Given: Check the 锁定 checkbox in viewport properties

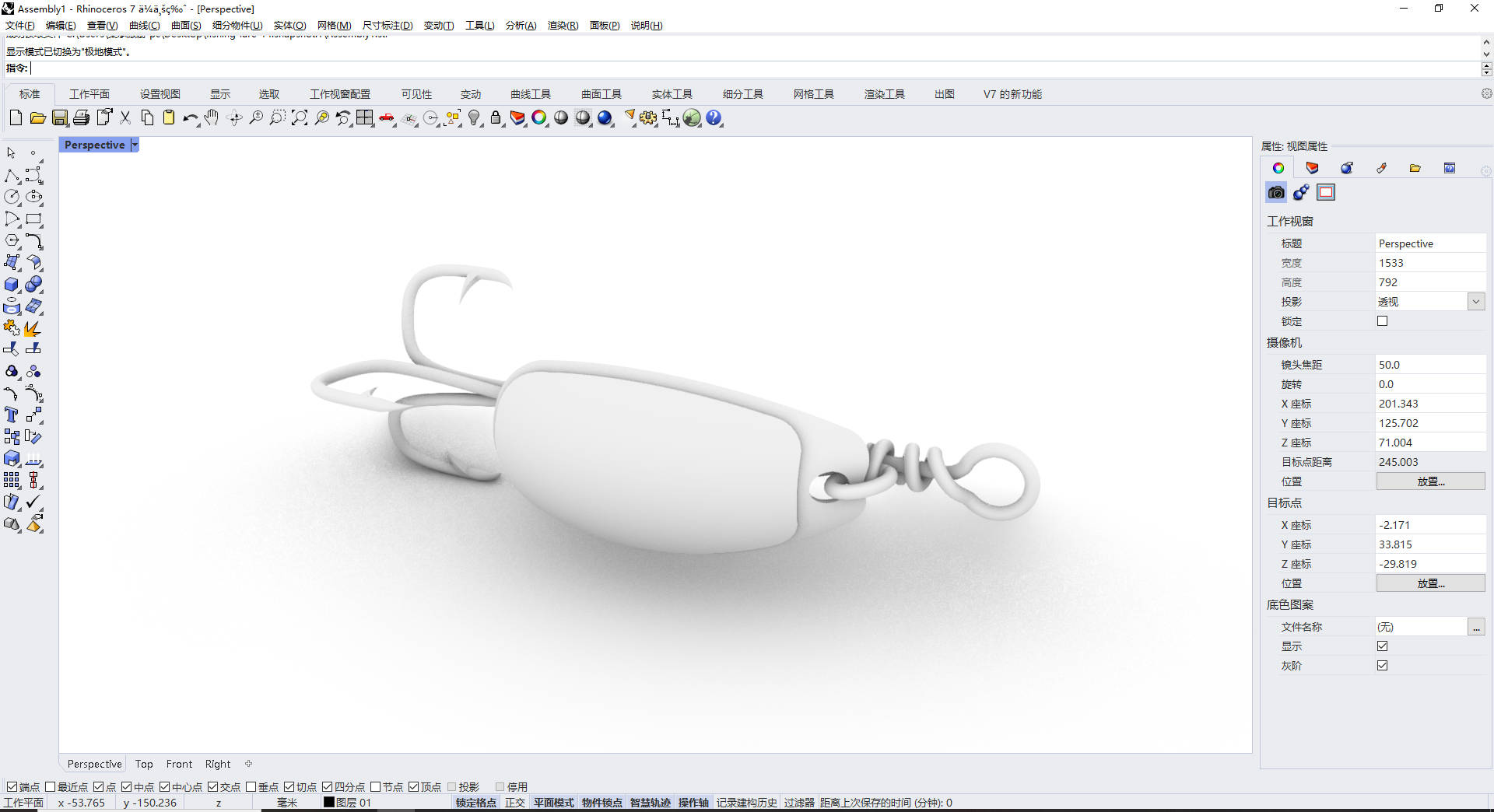Looking at the screenshot, I should [x=1383, y=321].
